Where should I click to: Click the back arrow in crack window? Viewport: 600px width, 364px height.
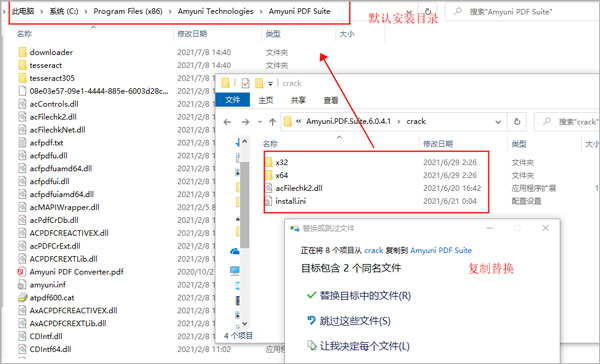pyautogui.click(x=227, y=122)
